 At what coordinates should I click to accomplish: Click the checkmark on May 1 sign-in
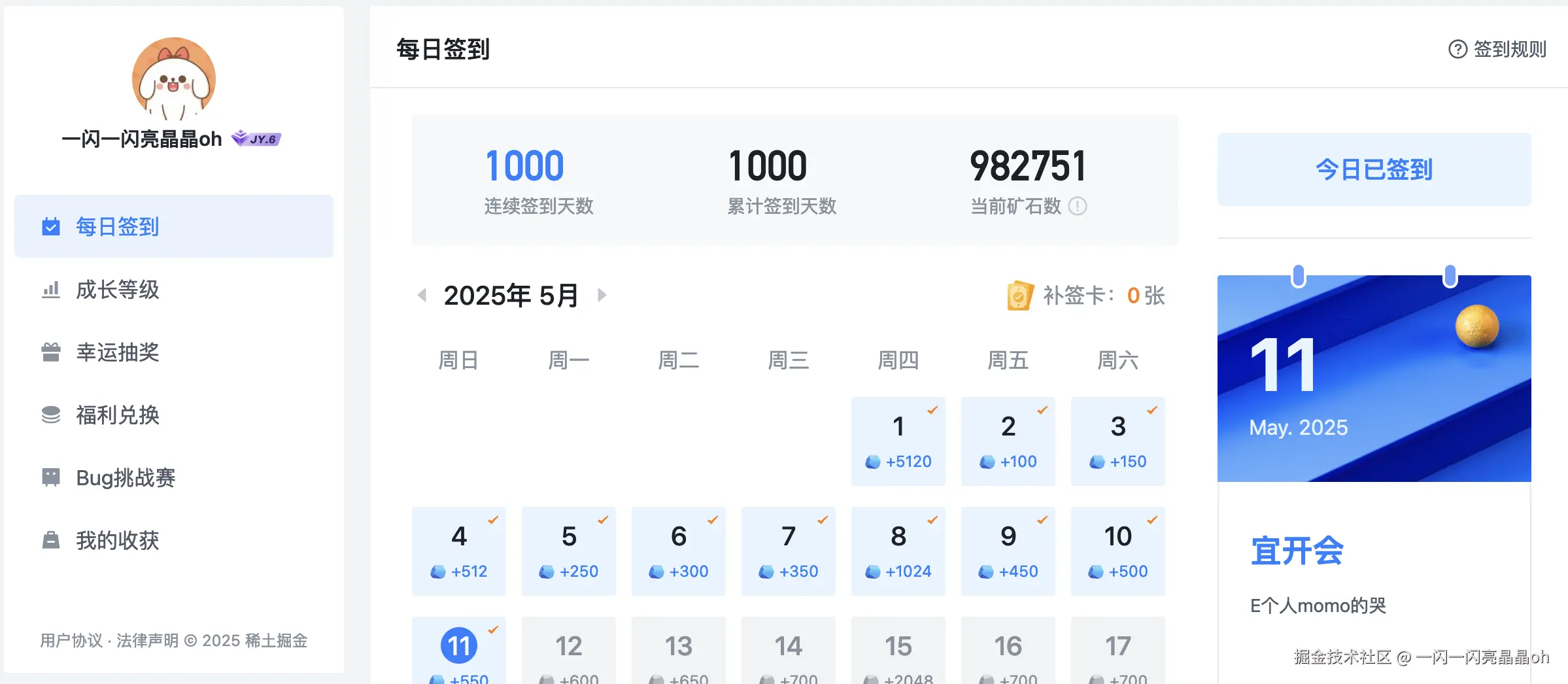point(933,411)
